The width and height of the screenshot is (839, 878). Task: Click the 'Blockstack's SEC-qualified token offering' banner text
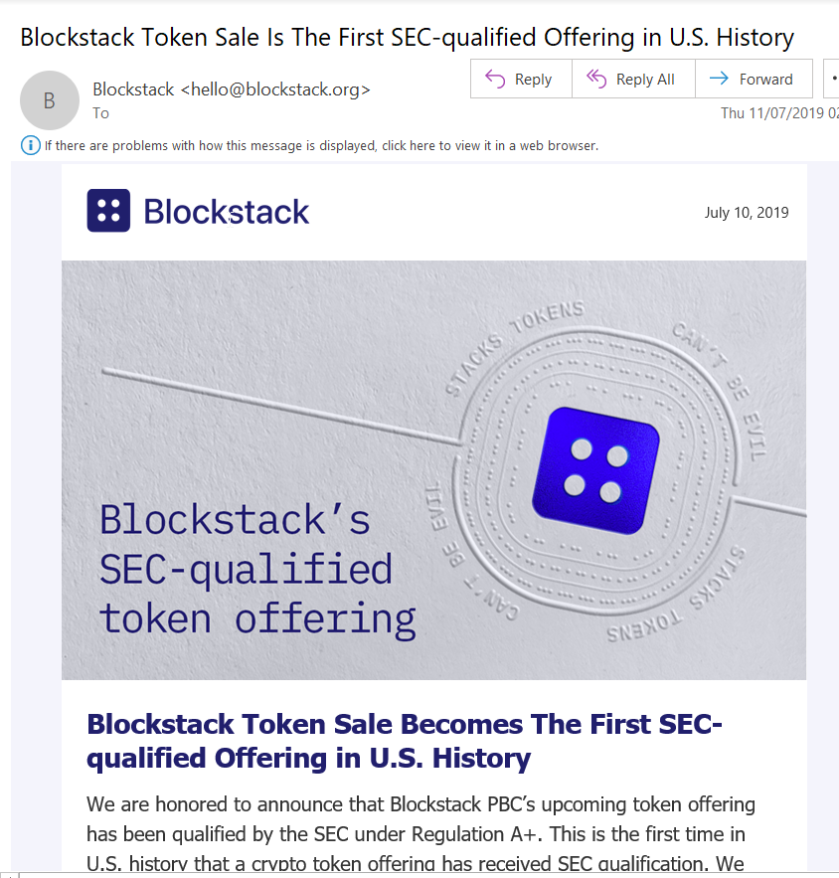[257, 569]
